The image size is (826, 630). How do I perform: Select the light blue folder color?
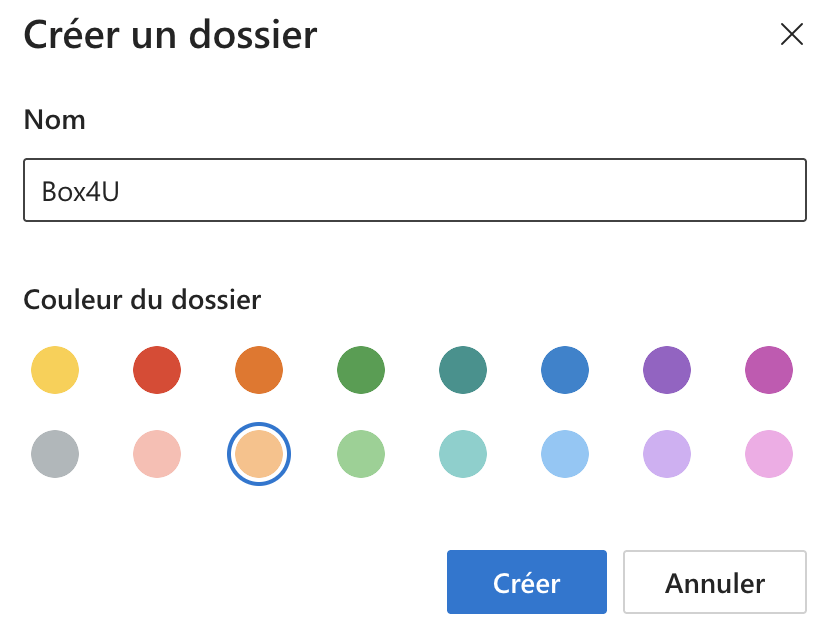click(565, 455)
